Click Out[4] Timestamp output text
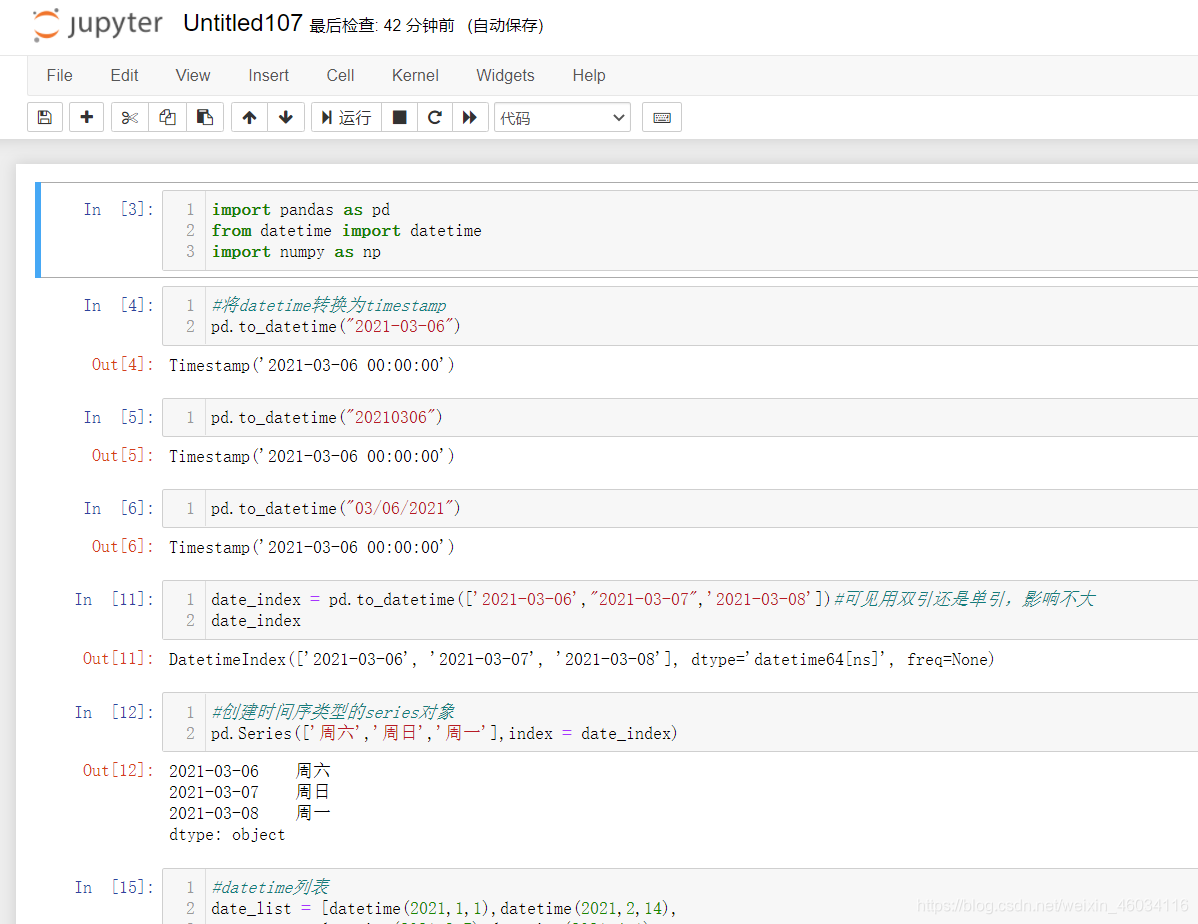Screen dimensions: 1198x924 (312, 365)
